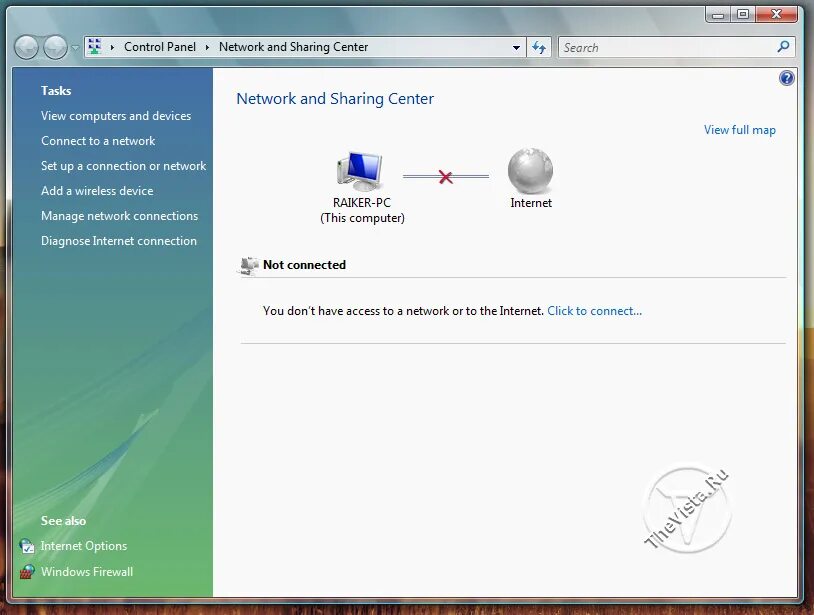Minimize the Network and Sharing Center window
The image size is (814, 615).
click(x=718, y=15)
